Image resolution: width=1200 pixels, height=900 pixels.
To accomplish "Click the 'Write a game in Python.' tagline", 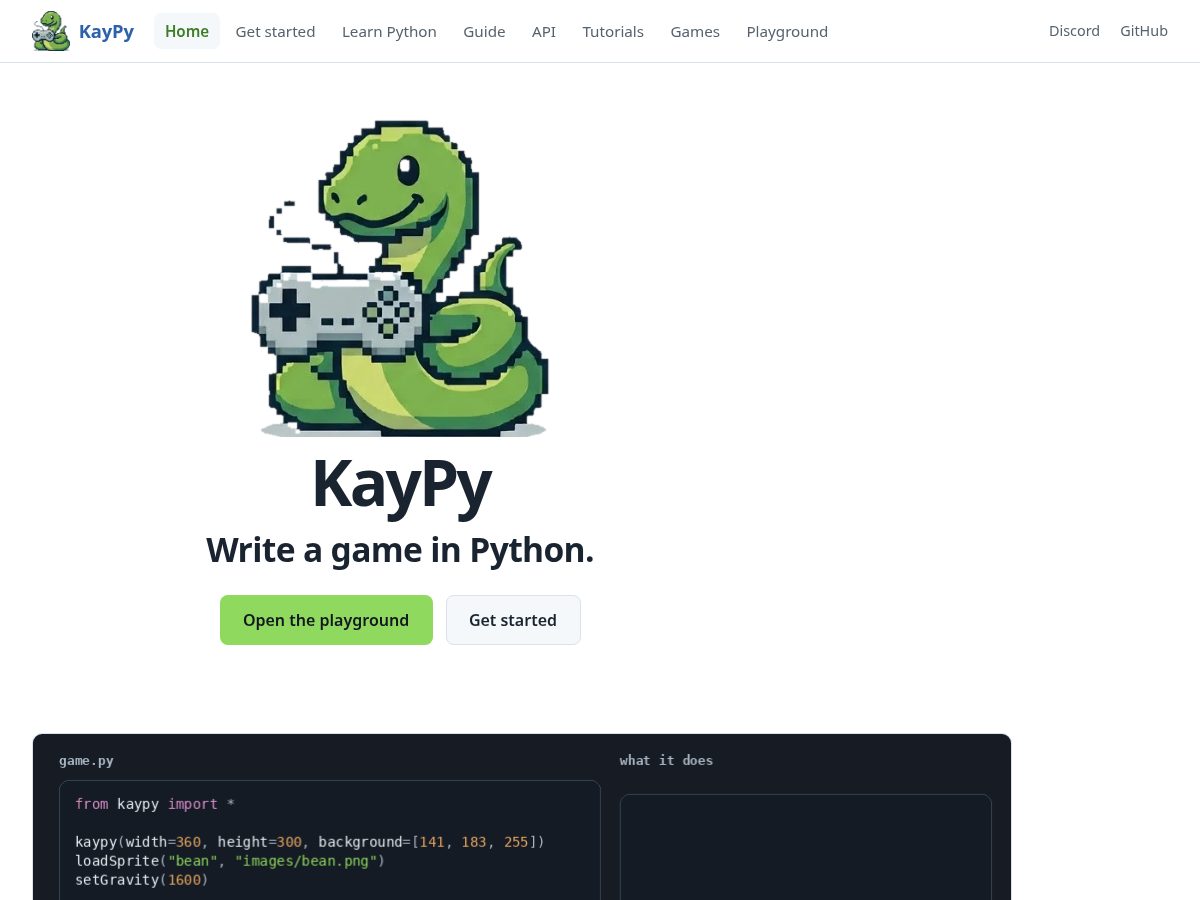I will pyautogui.click(x=400, y=550).
